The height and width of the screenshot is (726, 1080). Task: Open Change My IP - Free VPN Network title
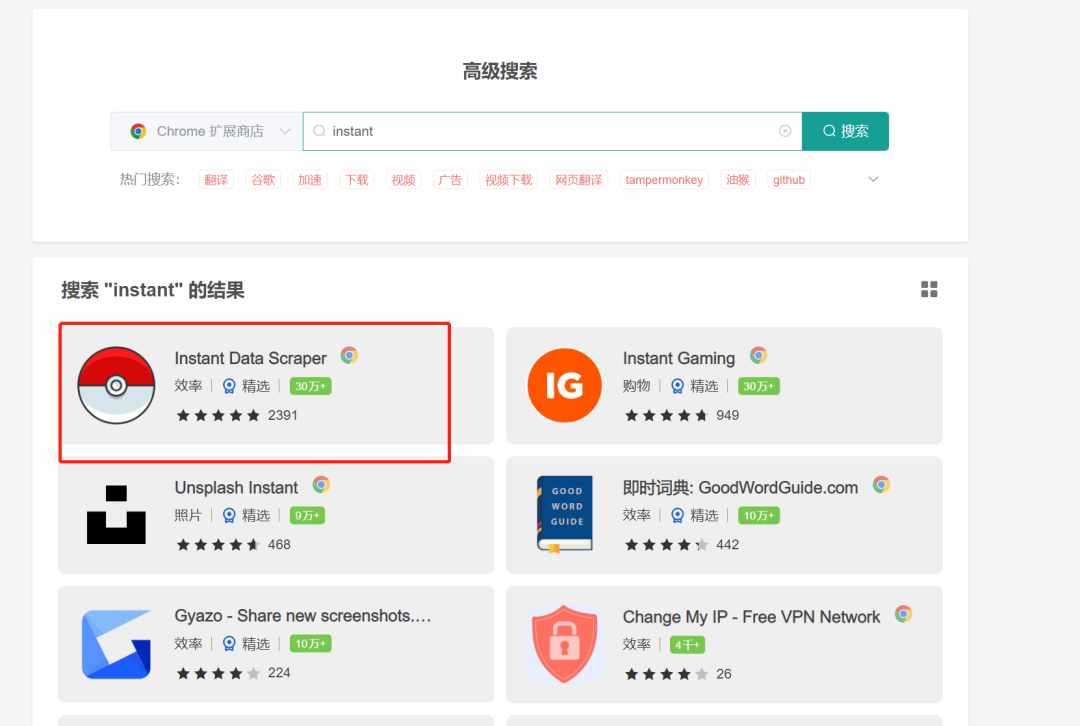(x=751, y=617)
